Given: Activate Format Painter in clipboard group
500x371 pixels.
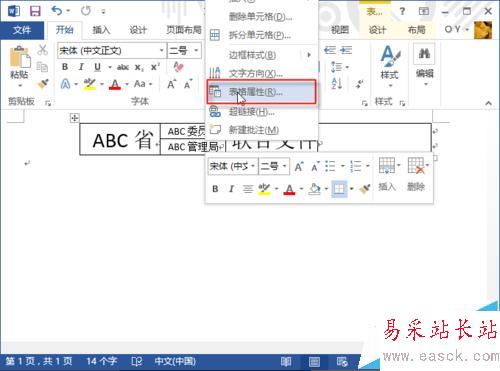Looking at the screenshot, I should pos(43,84).
